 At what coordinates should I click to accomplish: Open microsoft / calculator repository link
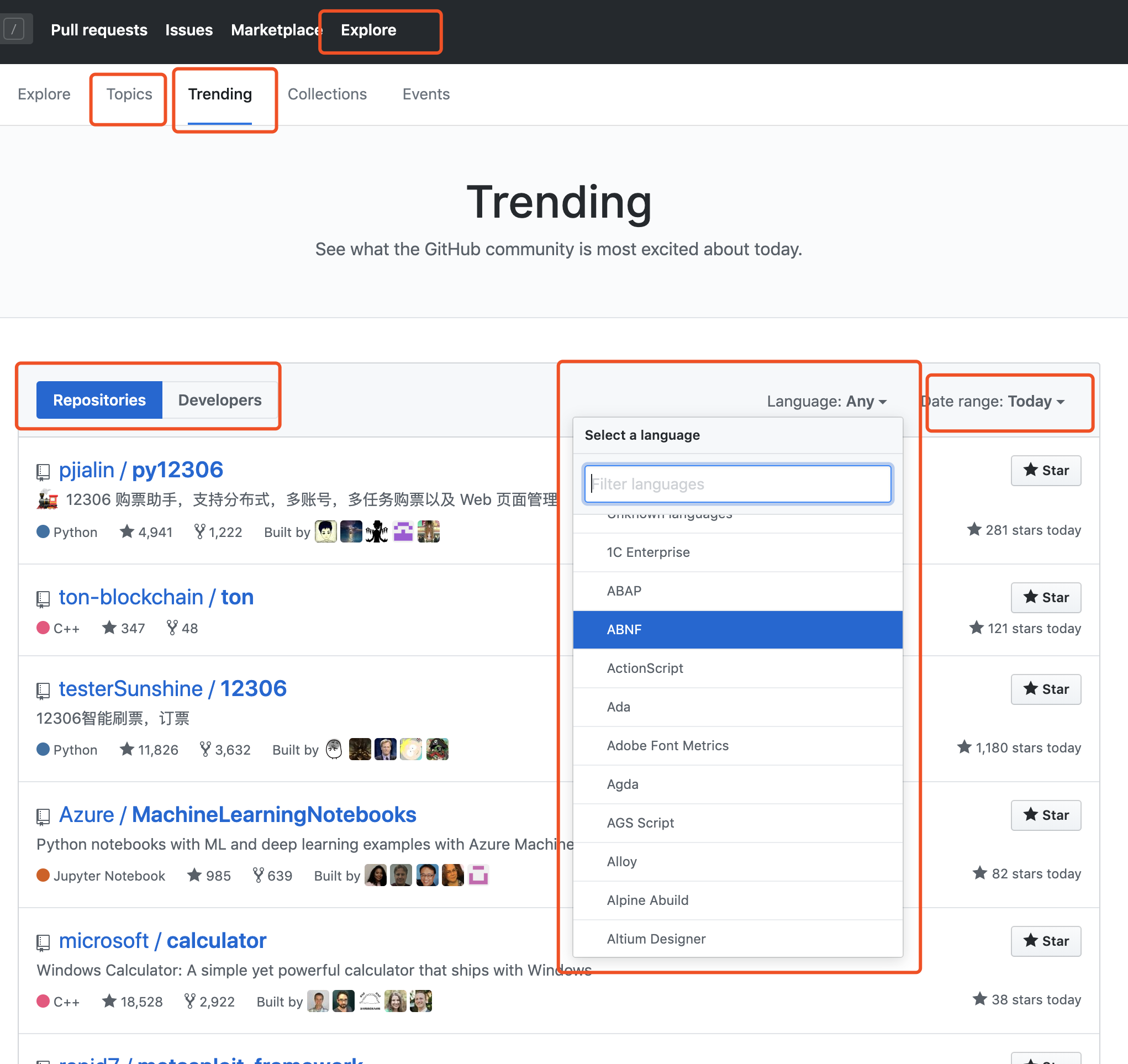pyautogui.click(x=163, y=940)
